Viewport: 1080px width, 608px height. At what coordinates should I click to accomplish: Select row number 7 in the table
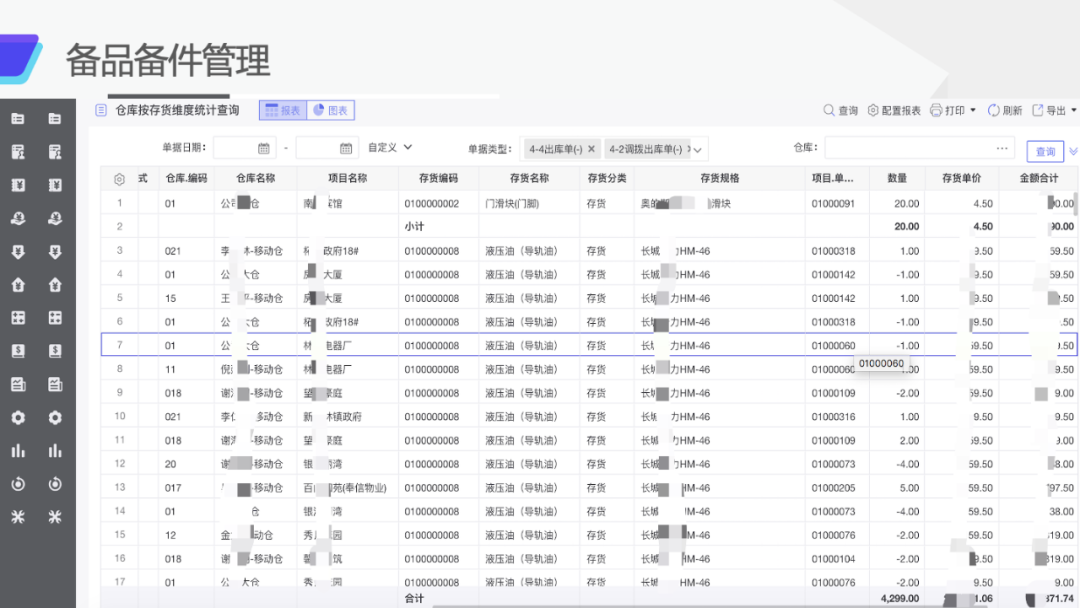(119, 345)
